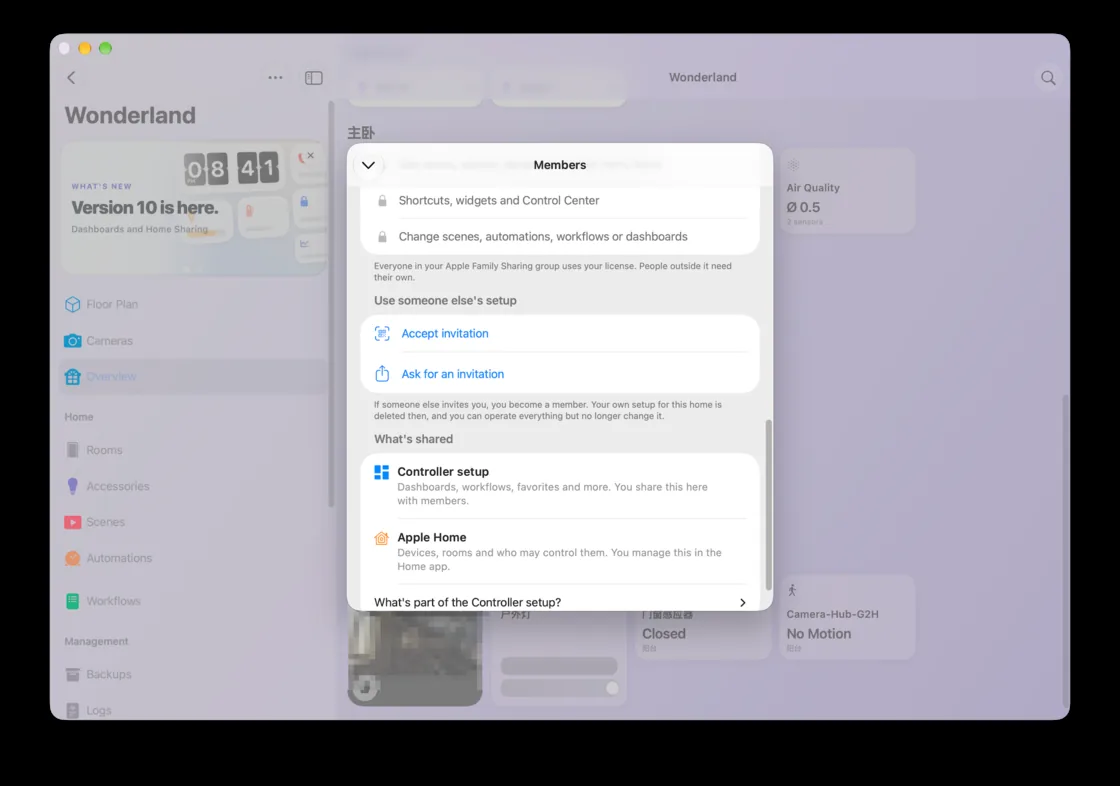This screenshot has width=1120, height=786.
Task: Click the Accept invitation scan icon
Action: click(x=382, y=334)
